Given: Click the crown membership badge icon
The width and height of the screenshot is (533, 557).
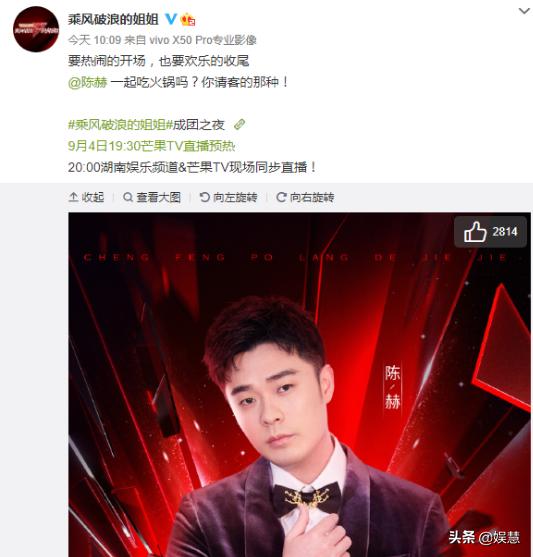Looking at the screenshot, I should (x=188, y=19).
